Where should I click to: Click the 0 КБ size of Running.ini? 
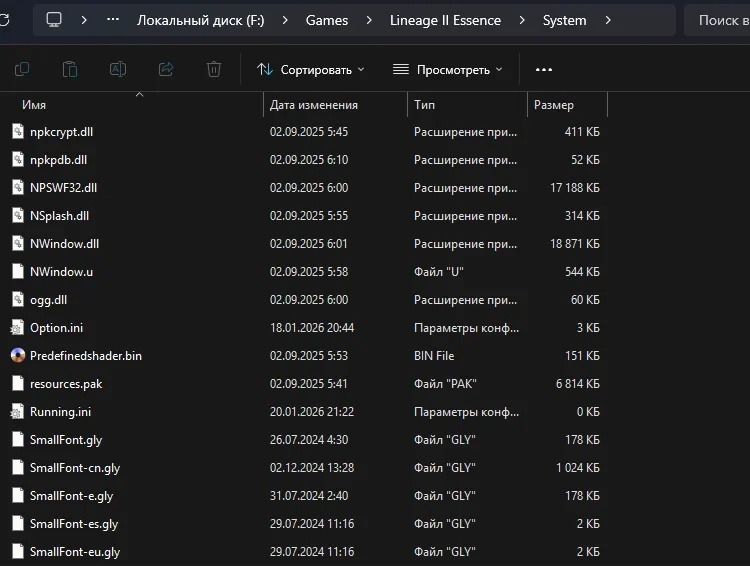coord(588,412)
